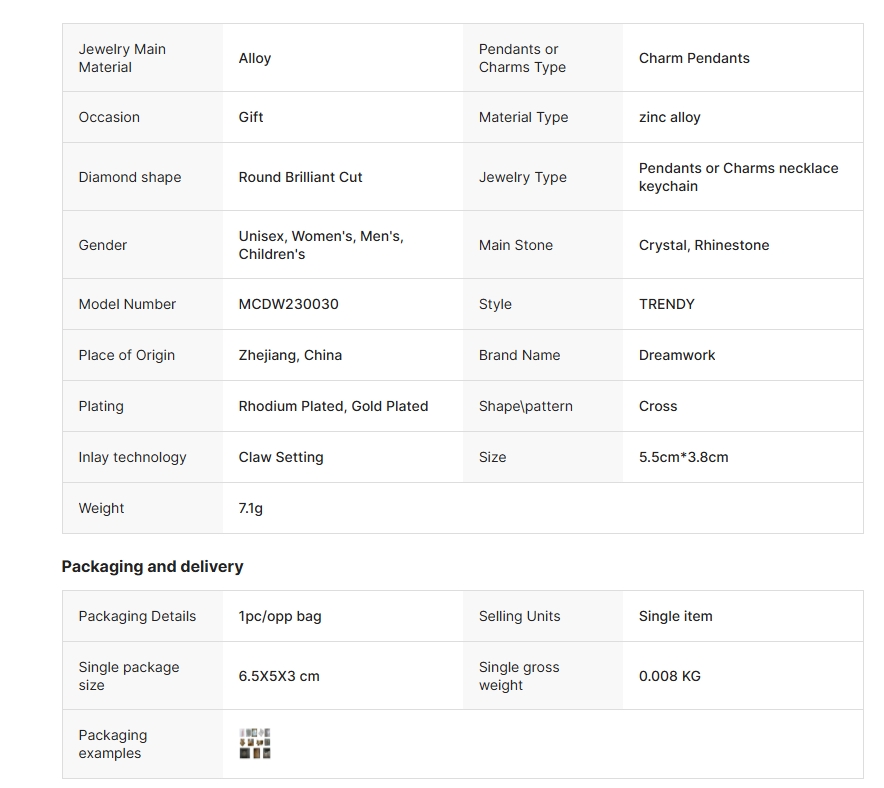The height and width of the screenshot is (788, 884).
Task: Click the Zhejiang, China origin value
Action: point(290,355)
